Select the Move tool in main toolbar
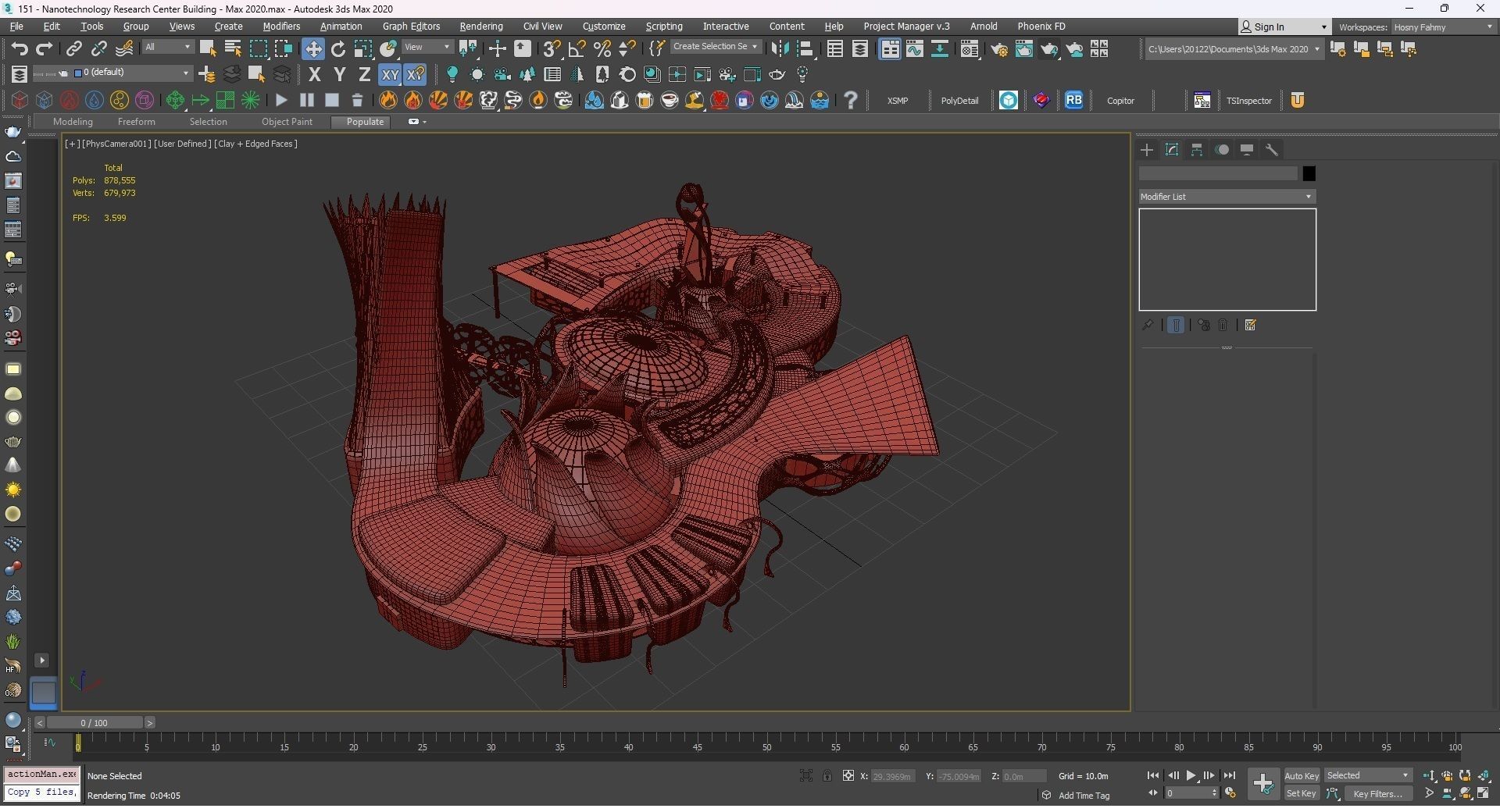Screen dimensions: 1500x812 click(312, 49)
